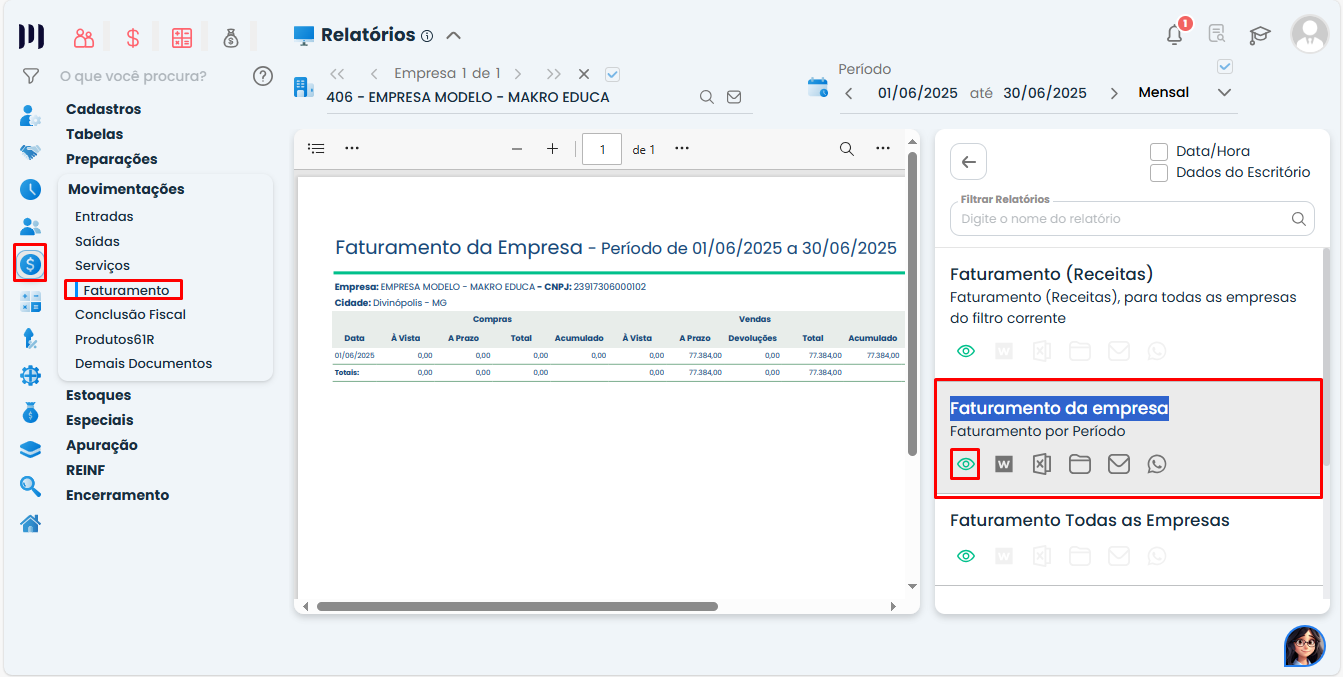Zoom in on the report with the plus button
Screen dimensions: 1343x677
click(x=552, y=148)
